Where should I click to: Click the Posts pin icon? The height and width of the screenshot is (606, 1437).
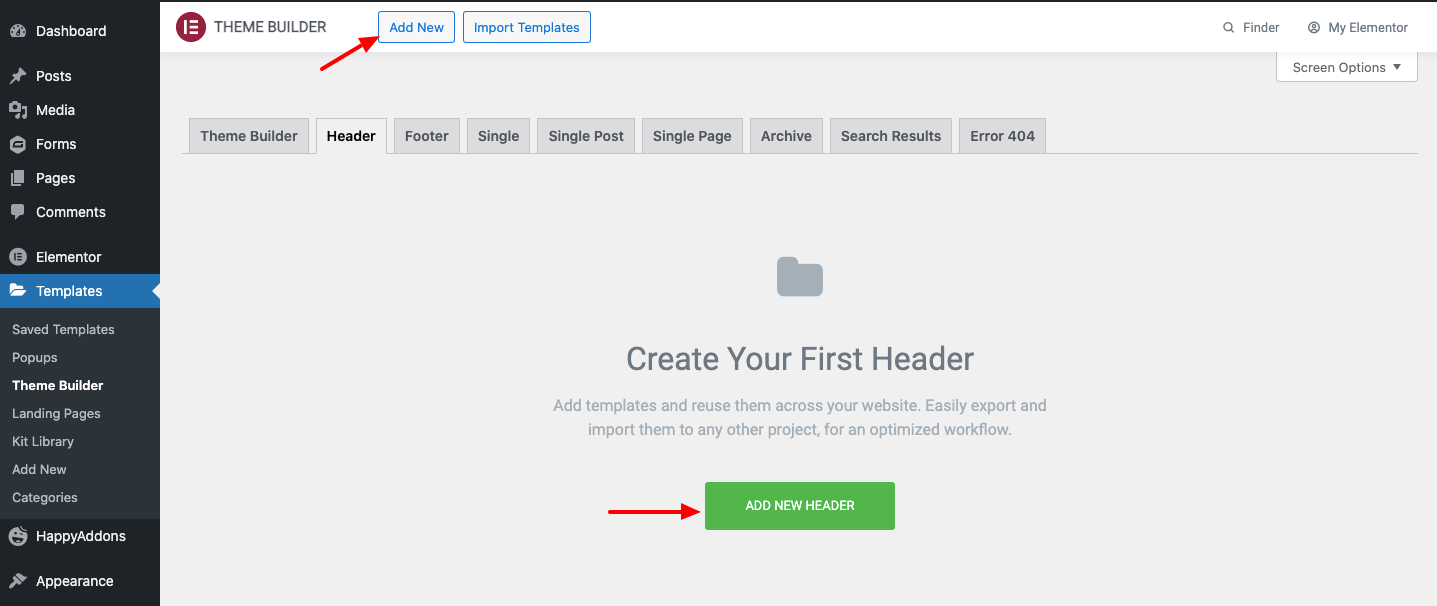(x=18, y=76)
